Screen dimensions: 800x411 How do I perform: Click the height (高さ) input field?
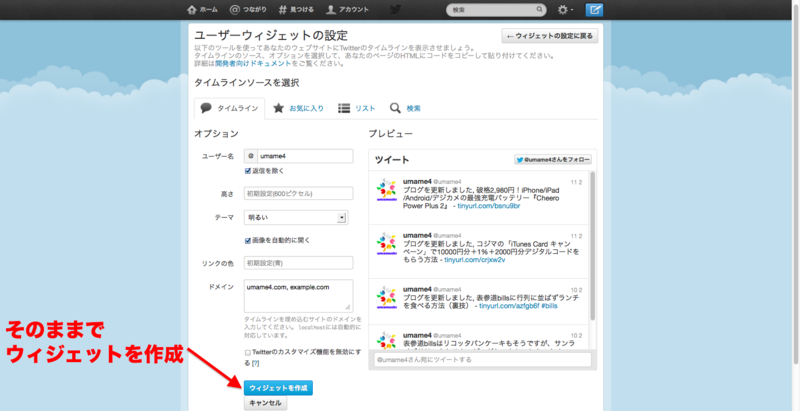(298, 193)
